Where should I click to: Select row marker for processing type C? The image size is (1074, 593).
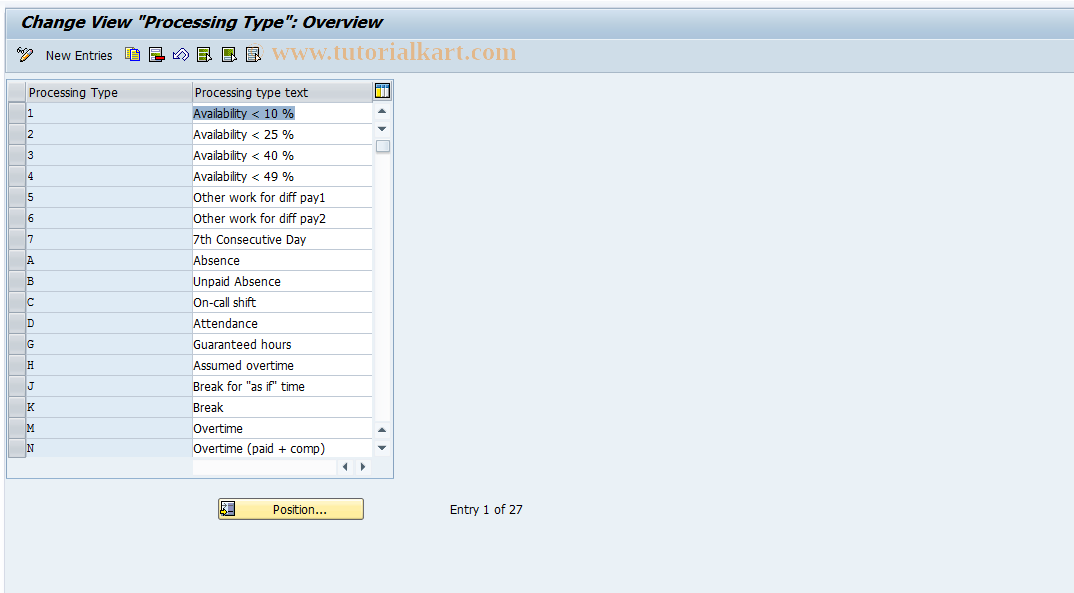coord(17,303)
